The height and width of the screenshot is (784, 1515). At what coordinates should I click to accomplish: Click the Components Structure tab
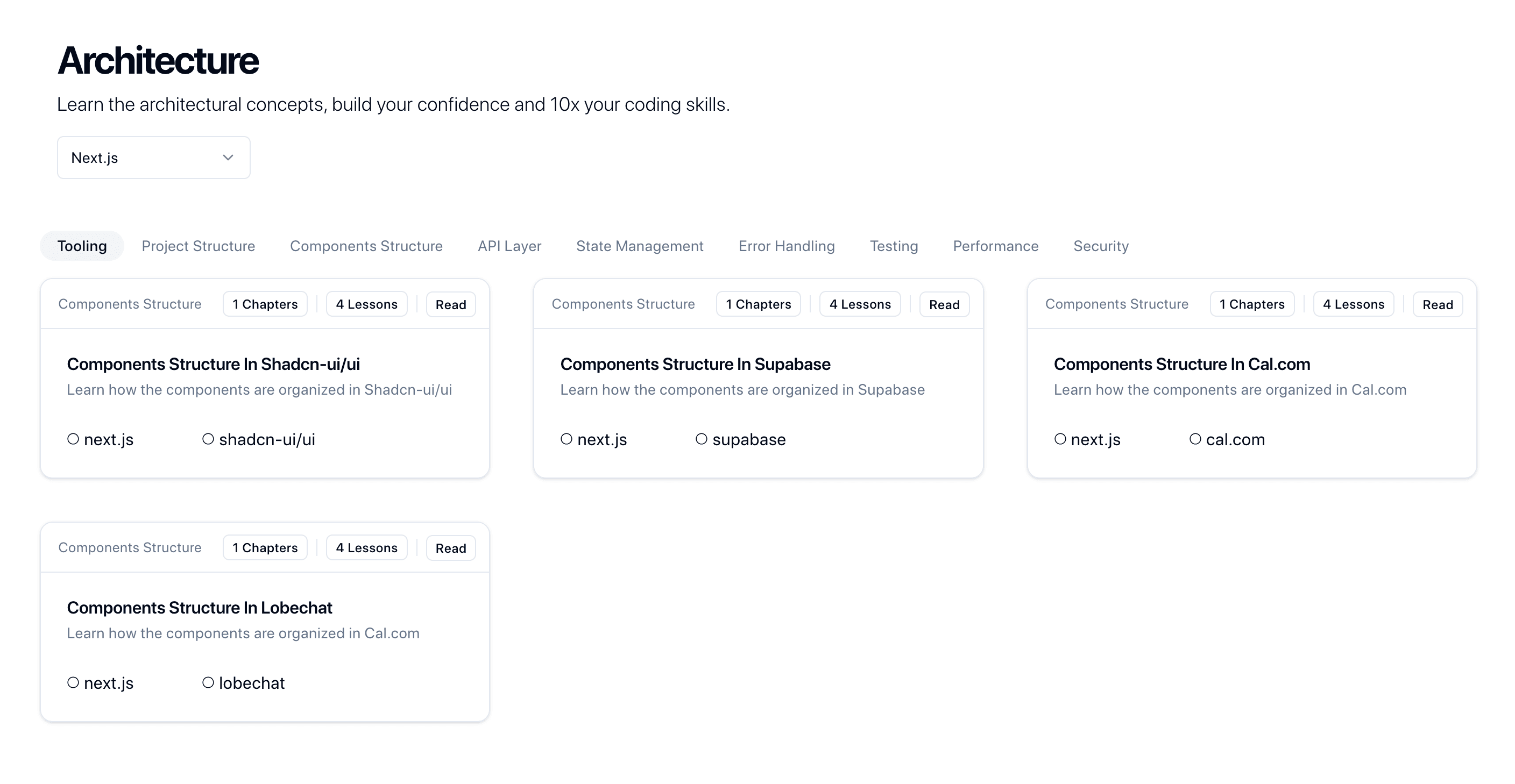tap(366, 245)
